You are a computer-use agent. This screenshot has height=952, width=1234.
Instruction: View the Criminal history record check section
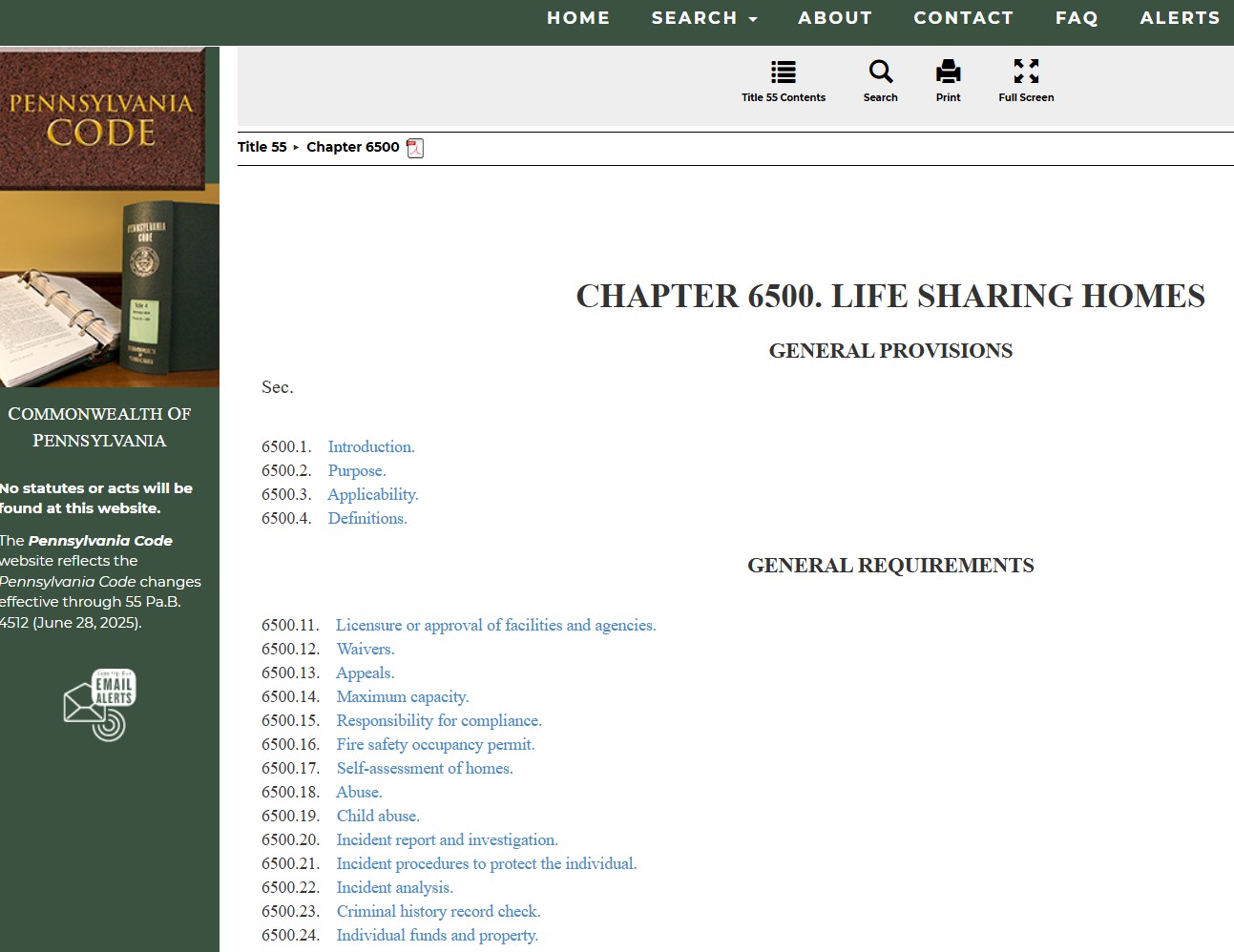(438, 912)
